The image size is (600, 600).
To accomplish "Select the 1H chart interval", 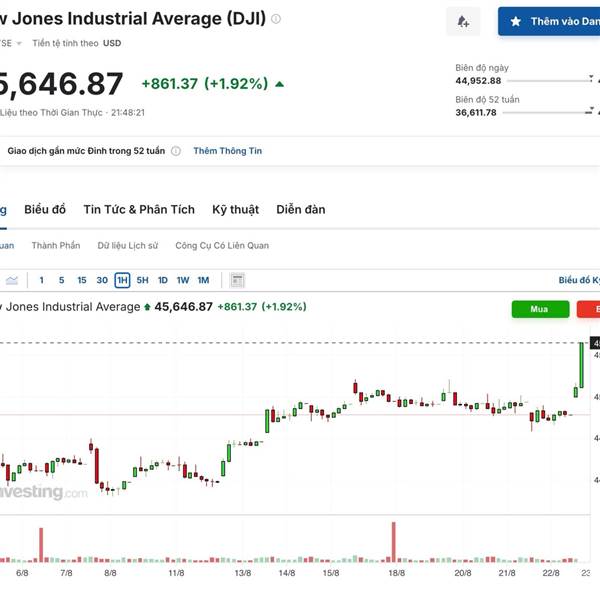I will click(122, 280).
